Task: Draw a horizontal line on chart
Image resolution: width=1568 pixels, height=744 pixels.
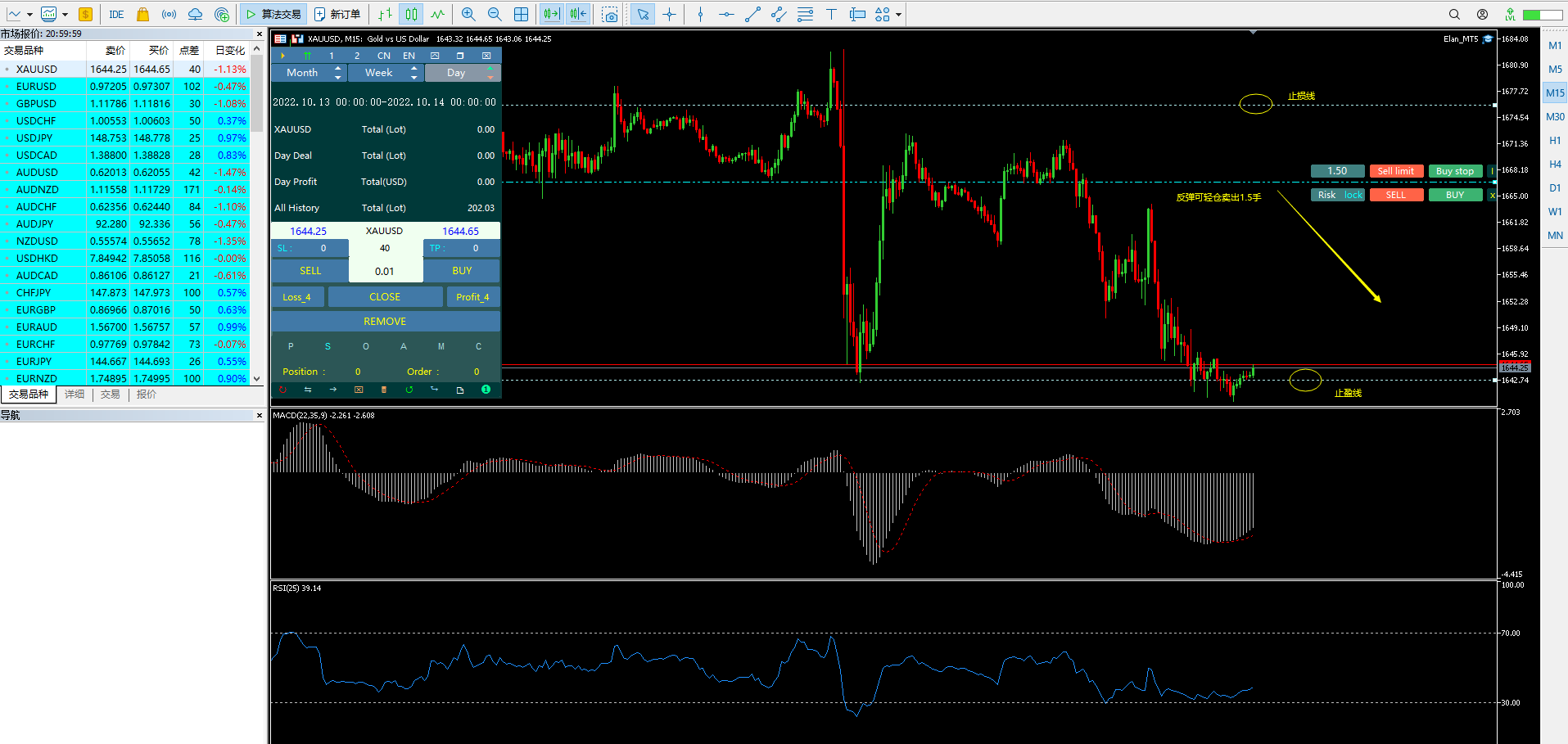Action: coord(726,14)
